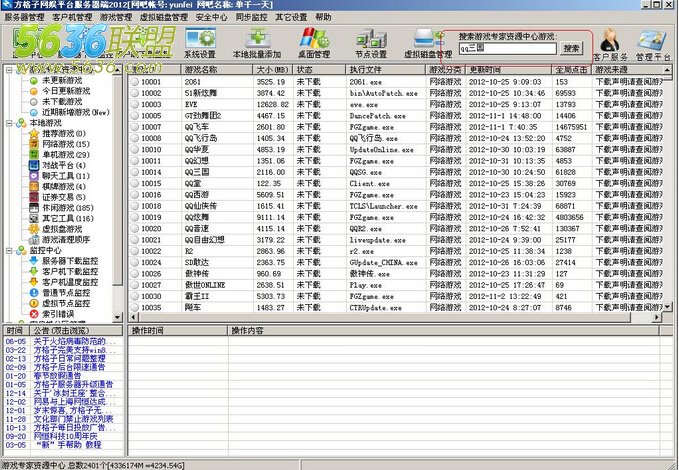Select the radio circle for QQ飞车 row
679x470 pixels.
135,126
